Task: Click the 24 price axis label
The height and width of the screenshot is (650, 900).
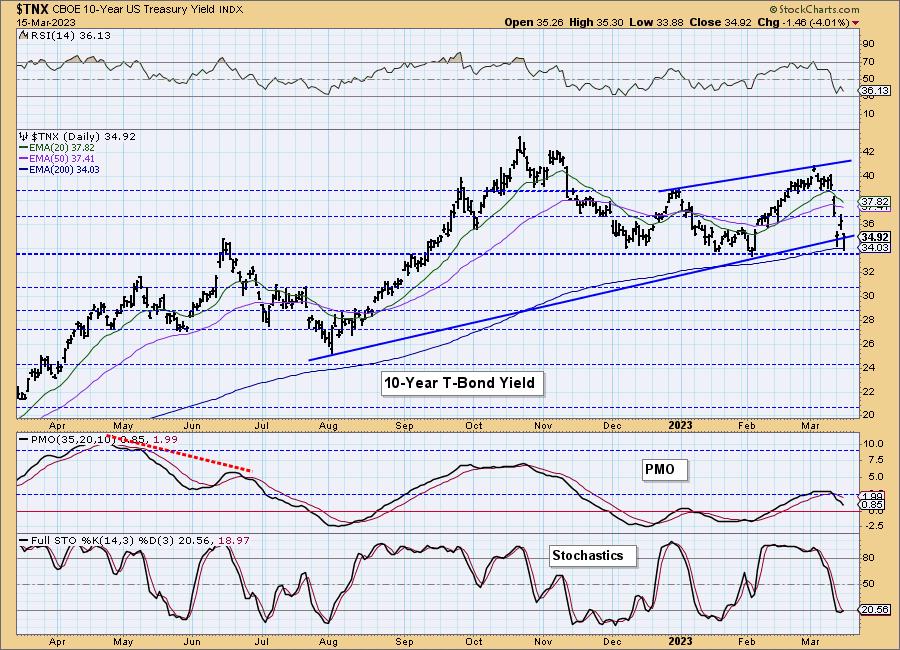Action: click(x=868, y=367)
